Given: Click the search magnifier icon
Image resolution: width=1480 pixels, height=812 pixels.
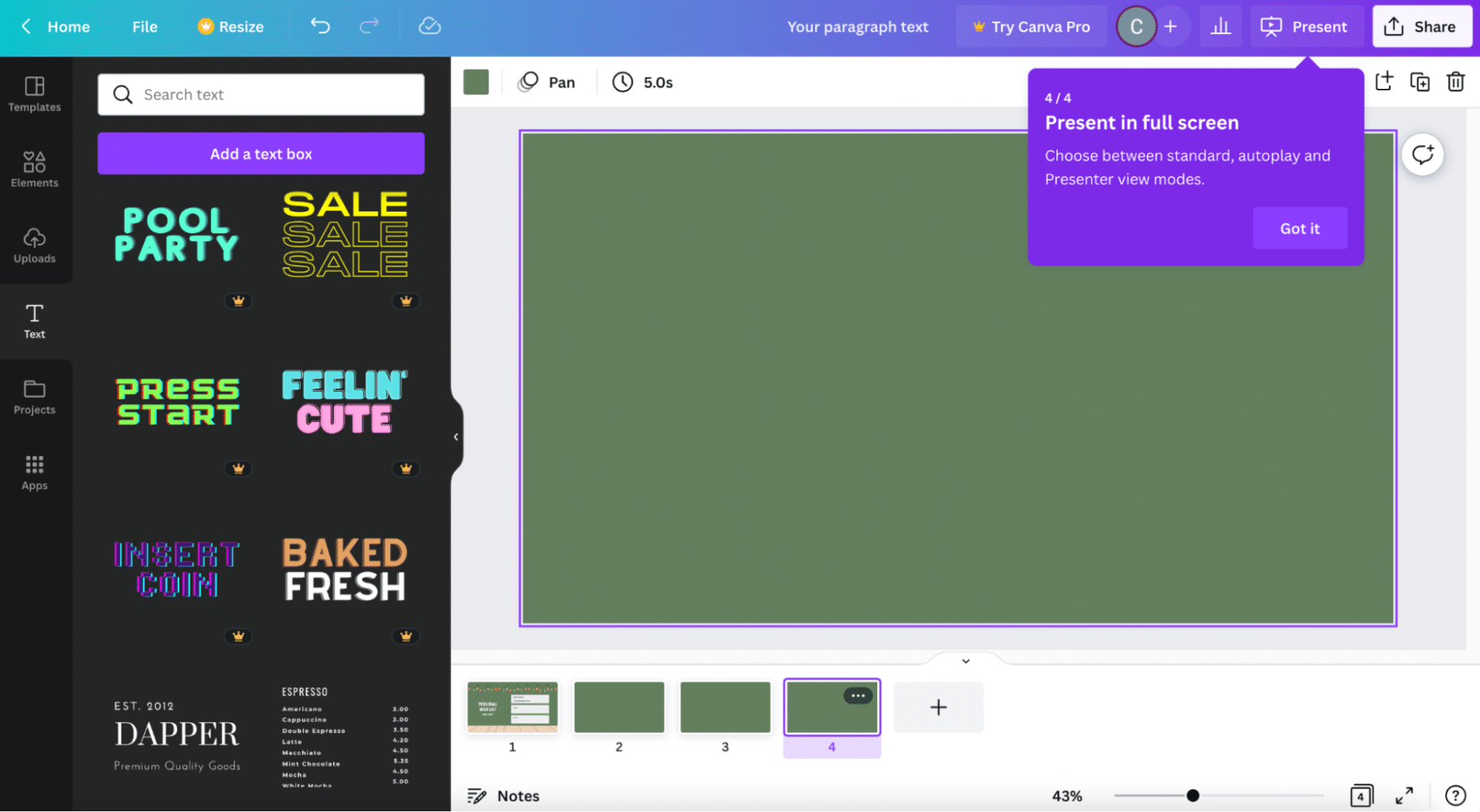Looking at the screenshot, I should pos(122,94).
